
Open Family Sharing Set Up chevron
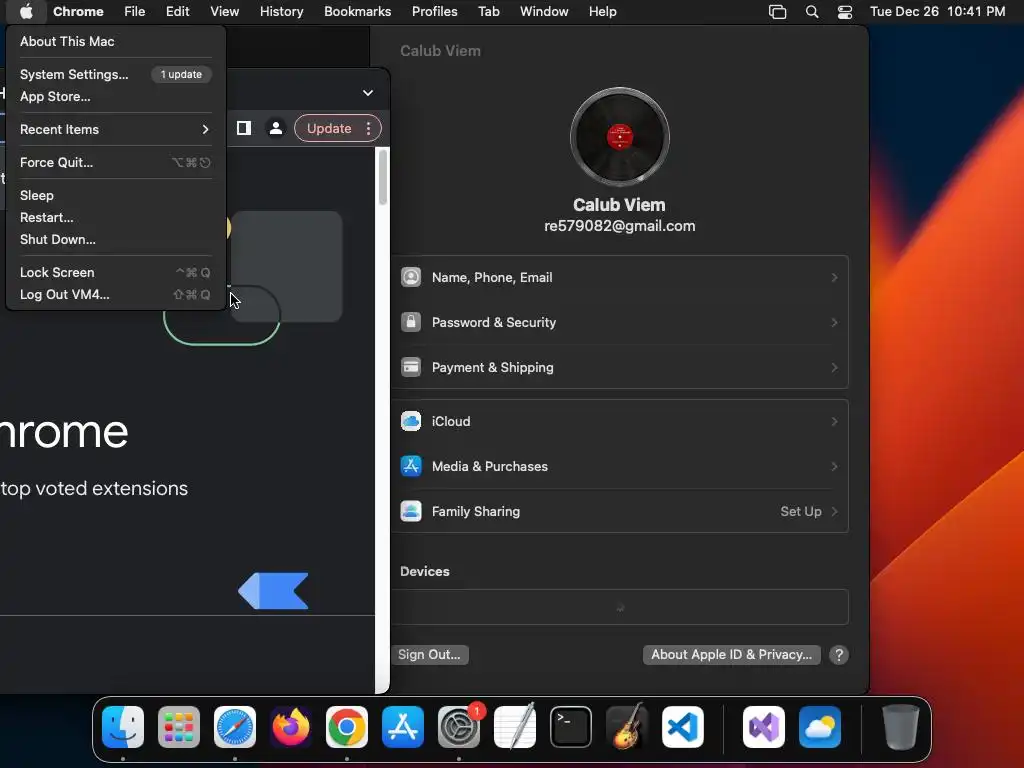point(834,511)
